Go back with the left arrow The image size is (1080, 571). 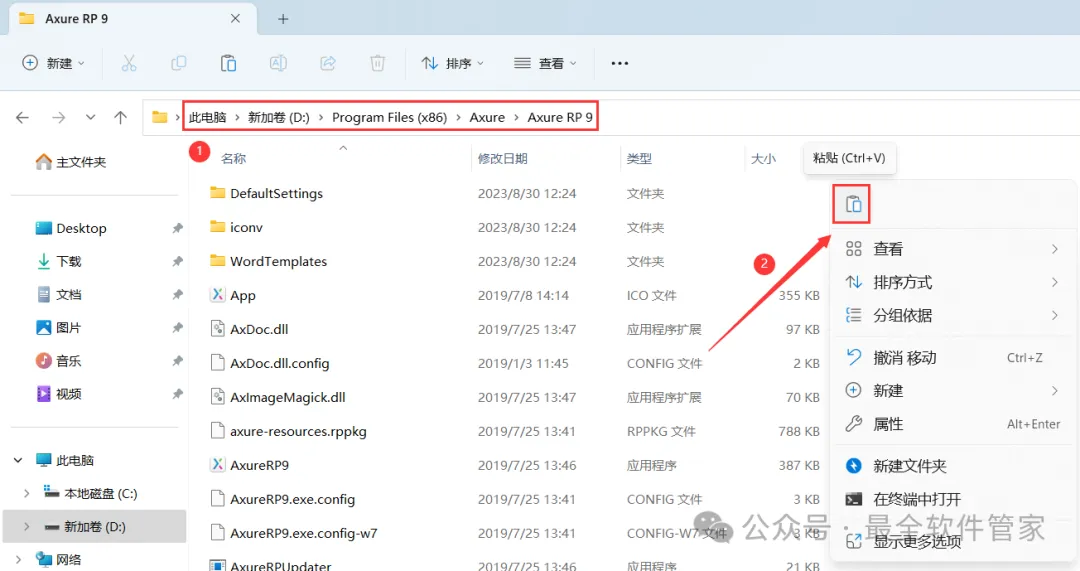point(23,118)
